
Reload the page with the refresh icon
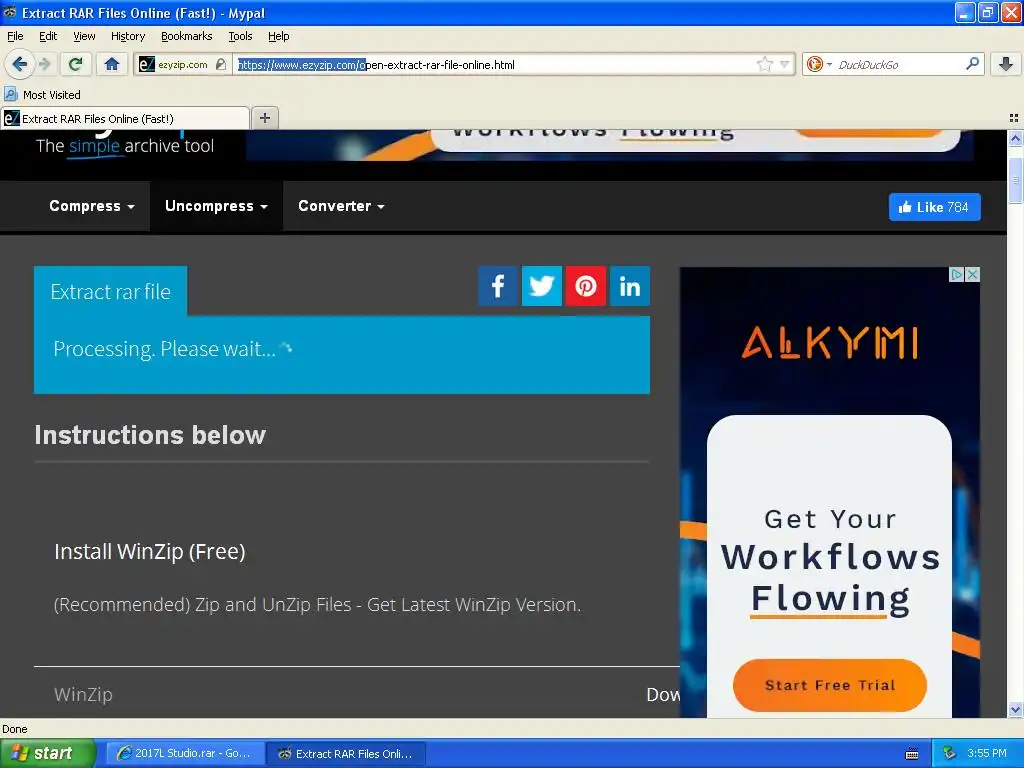pos(76,64)
